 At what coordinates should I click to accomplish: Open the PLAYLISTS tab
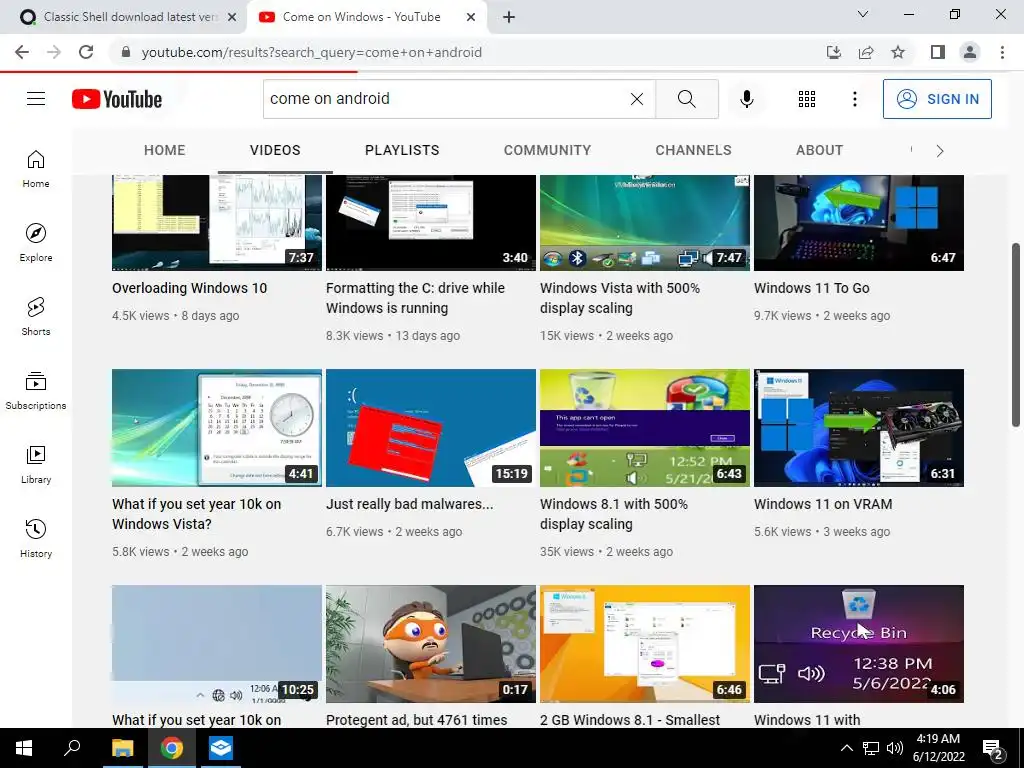(x=402, y=150)
